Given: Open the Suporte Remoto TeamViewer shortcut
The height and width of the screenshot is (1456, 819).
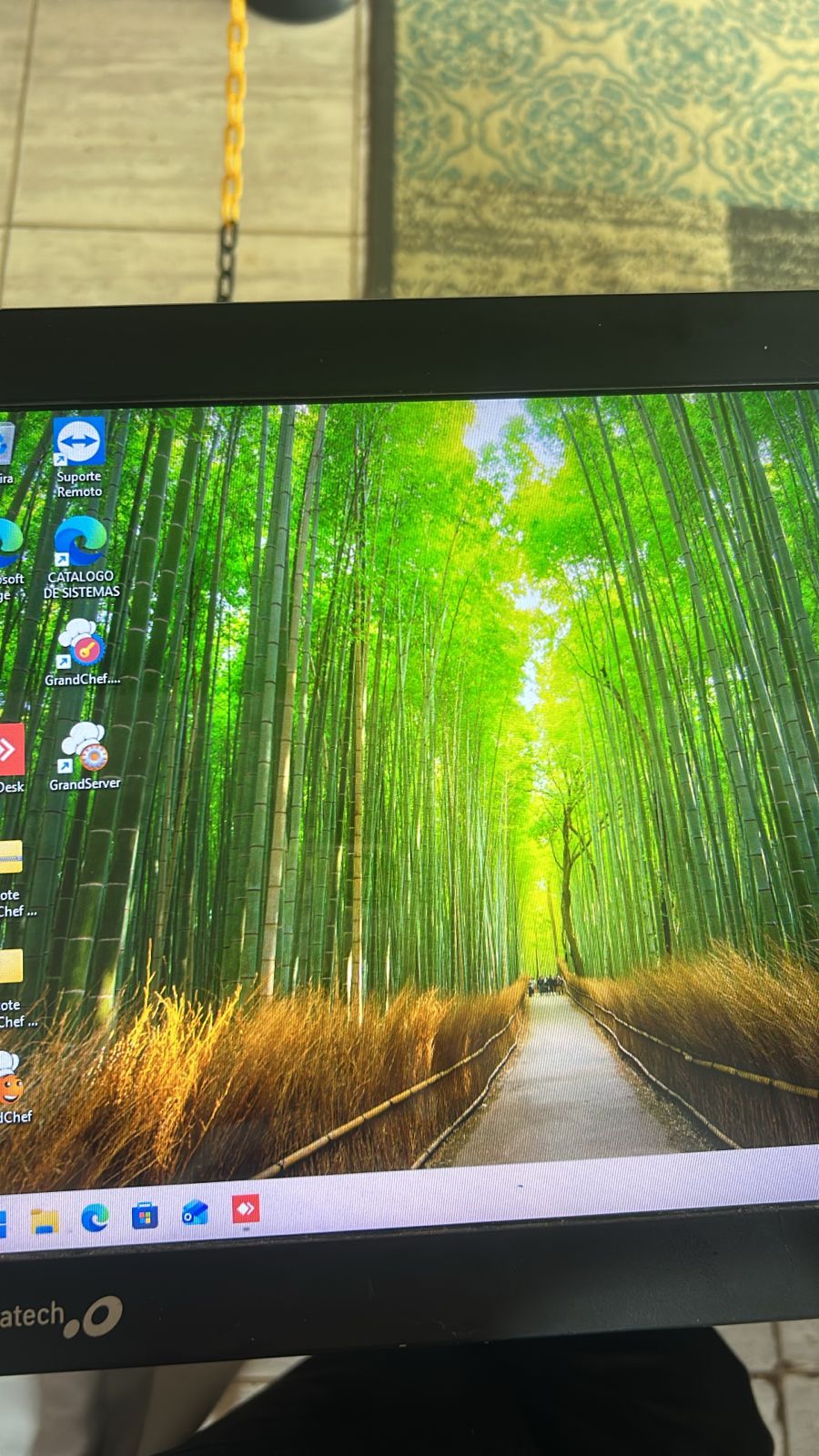Looking at the screenshot, I should (x=78, y=444).
